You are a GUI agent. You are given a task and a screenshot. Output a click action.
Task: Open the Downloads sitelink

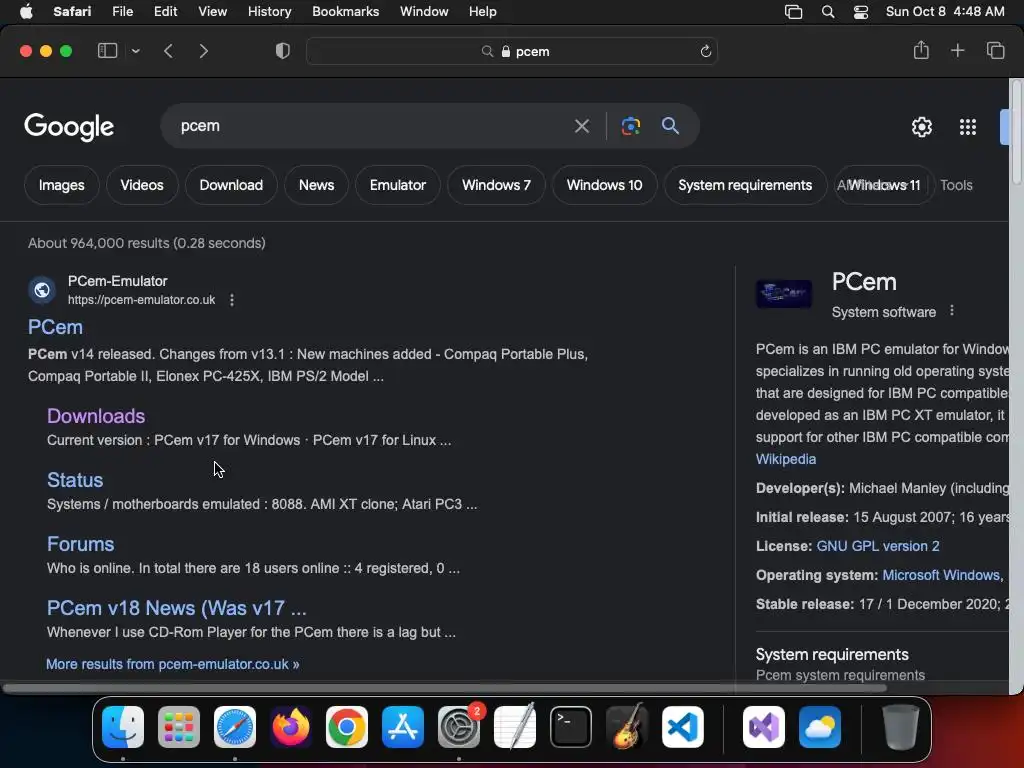coord(96,416)
